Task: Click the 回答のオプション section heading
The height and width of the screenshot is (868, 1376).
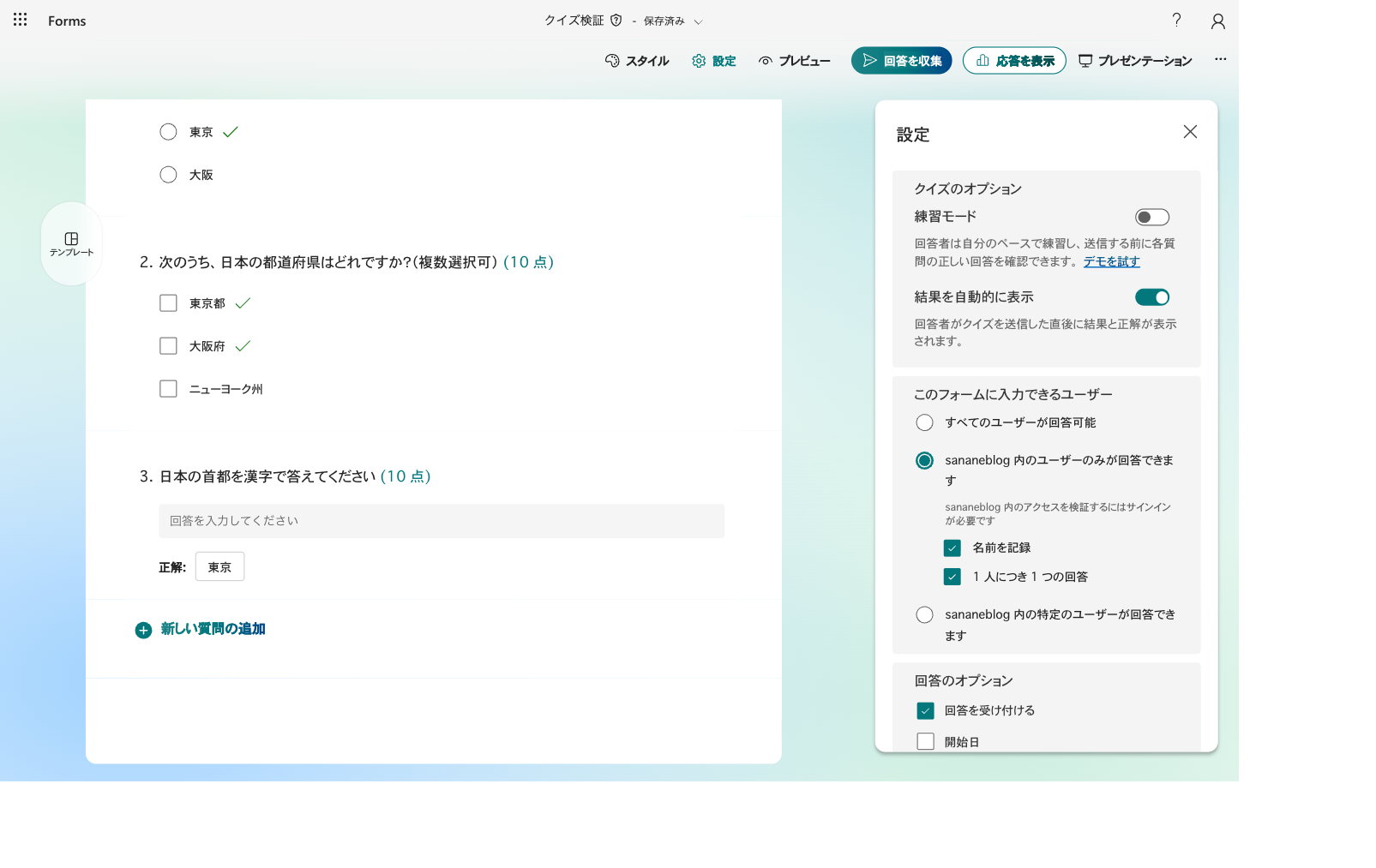Action: pos(964,680)
